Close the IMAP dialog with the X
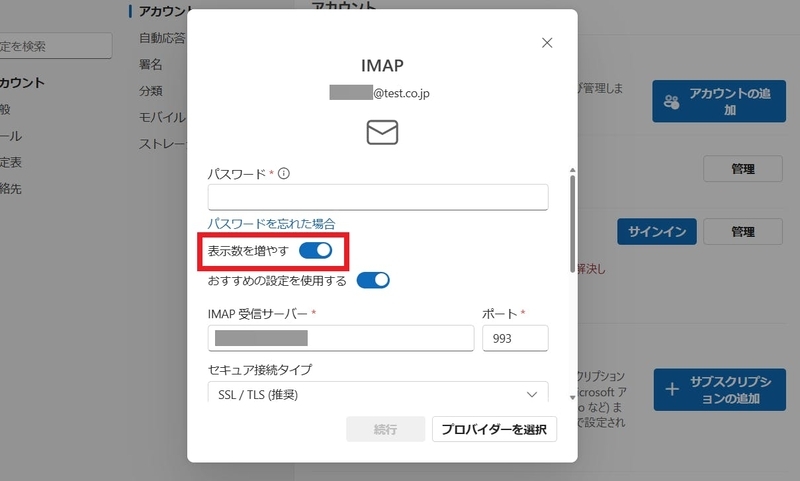This screenshot has height=481, width=800. click(547, 43)
